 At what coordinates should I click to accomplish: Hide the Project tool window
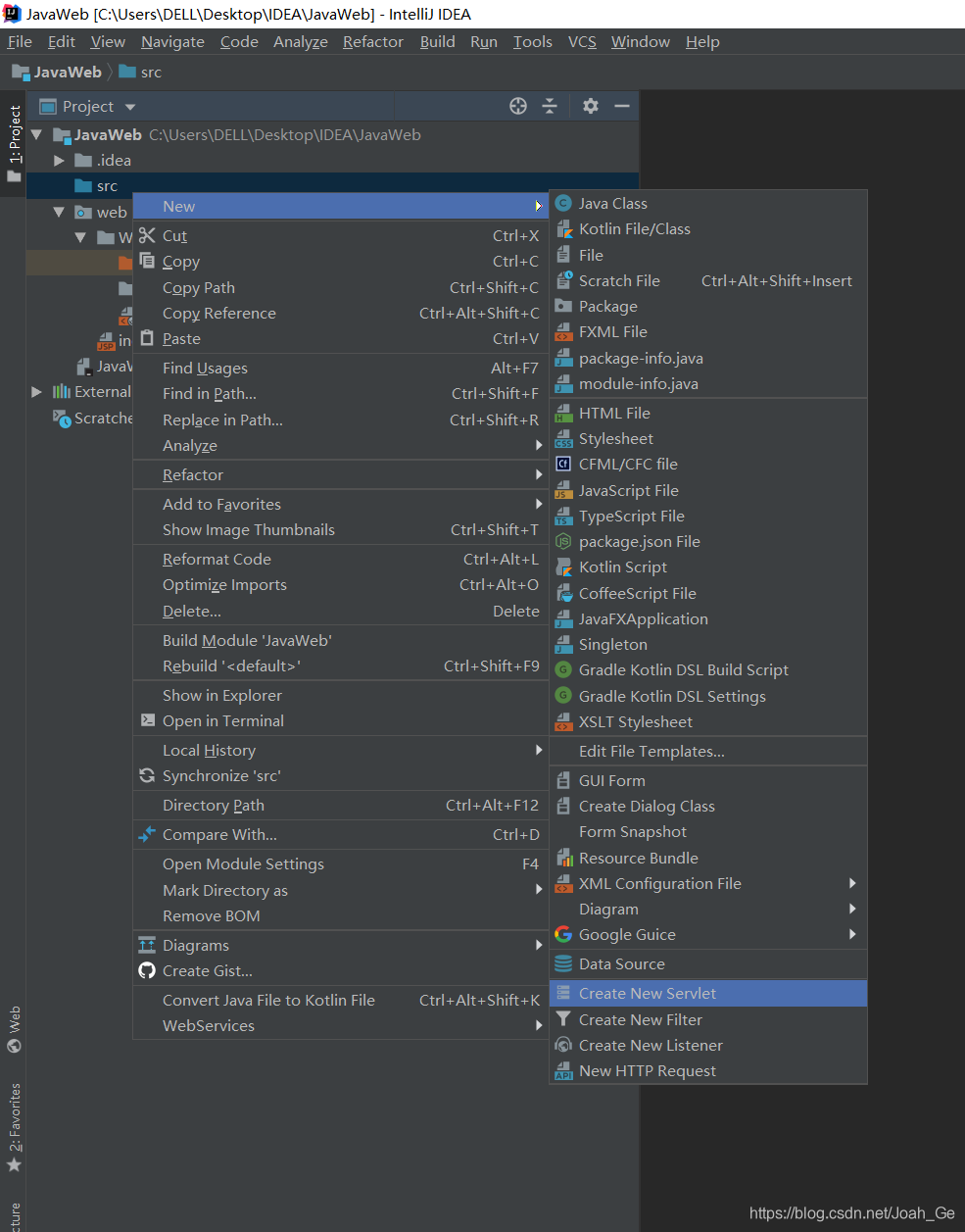(622, 106)
